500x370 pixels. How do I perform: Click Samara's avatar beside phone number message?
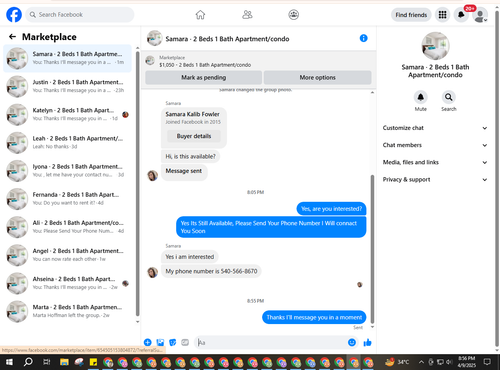tap(153, 272)
